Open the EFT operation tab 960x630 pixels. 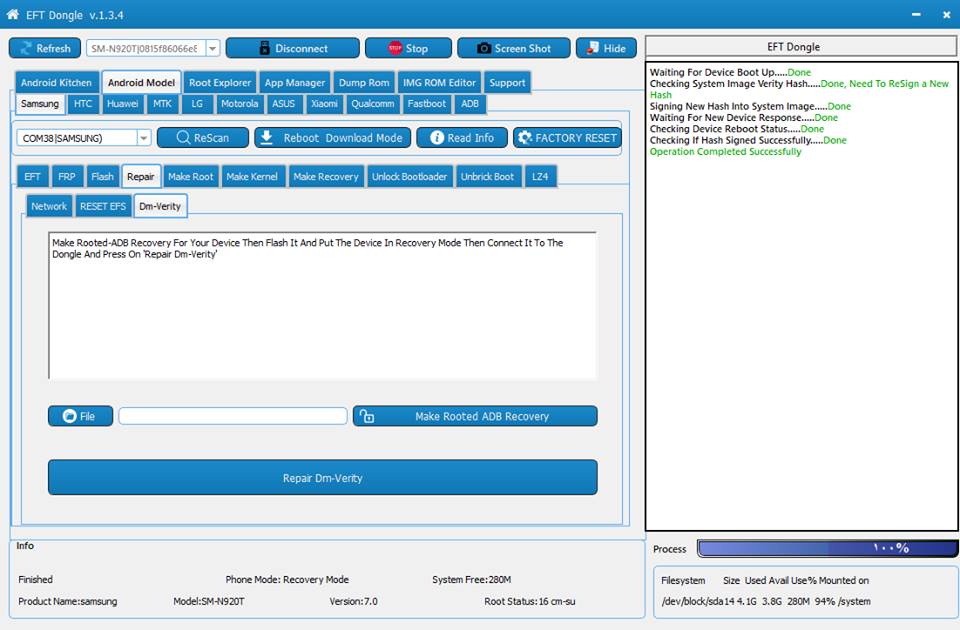[x=32, y=177]
